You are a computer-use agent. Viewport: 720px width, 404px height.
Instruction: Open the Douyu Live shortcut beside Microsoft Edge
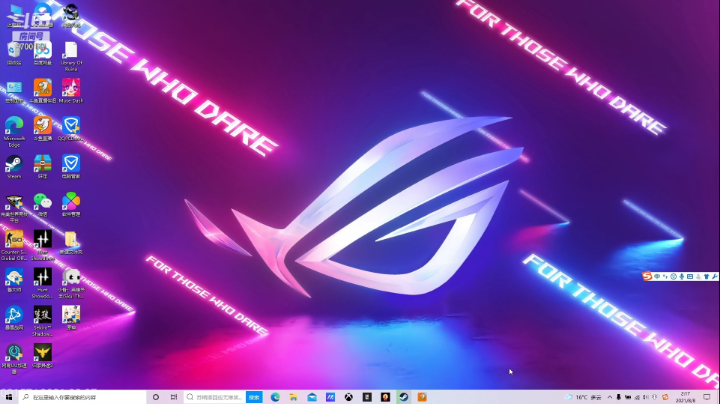tap(42, 129)
